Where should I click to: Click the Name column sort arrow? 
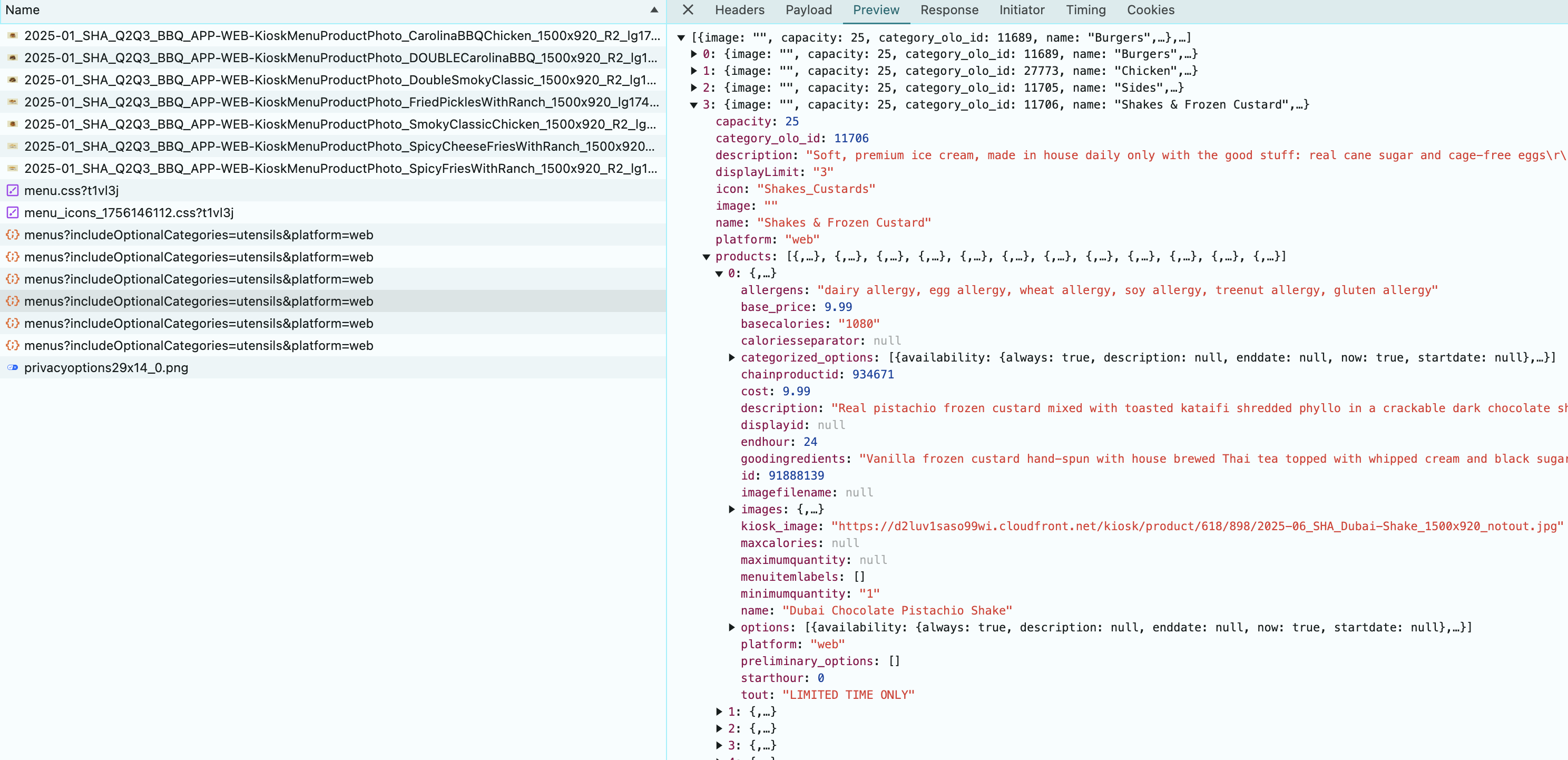pyautogui.click(x=654, y=9)
